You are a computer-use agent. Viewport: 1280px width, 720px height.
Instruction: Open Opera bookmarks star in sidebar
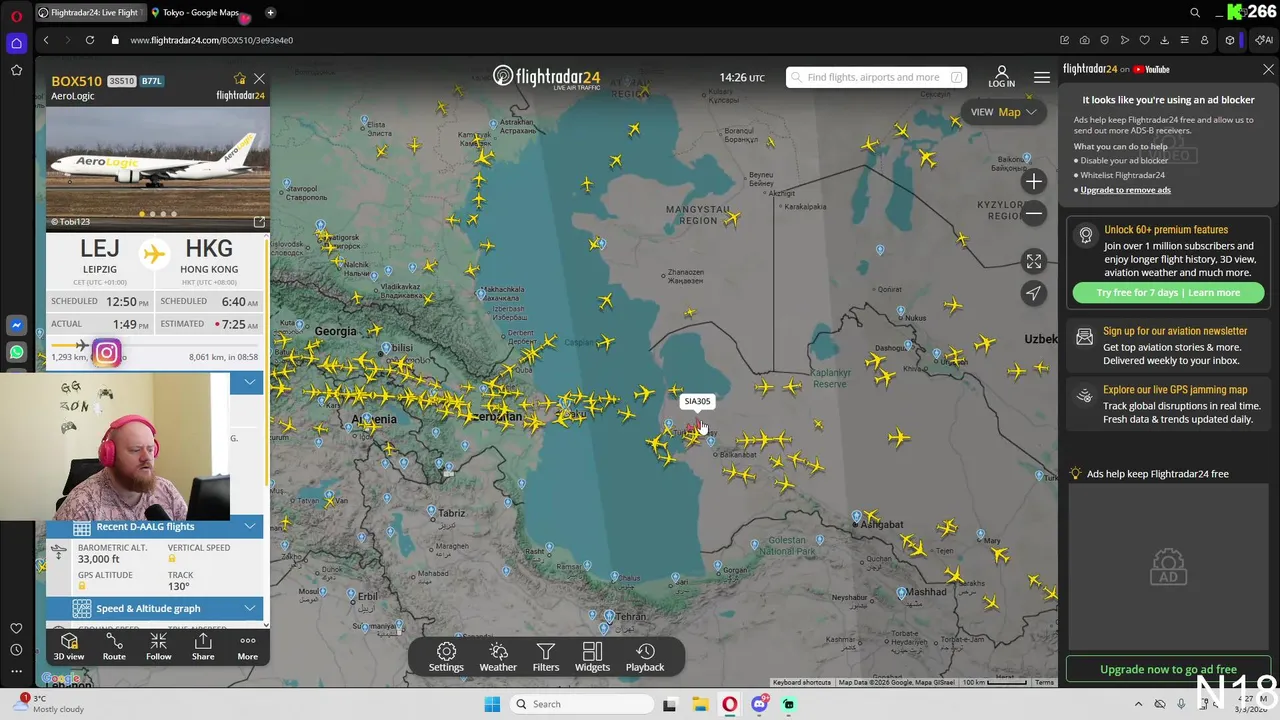pyautogui.click(x=16, y=70)
